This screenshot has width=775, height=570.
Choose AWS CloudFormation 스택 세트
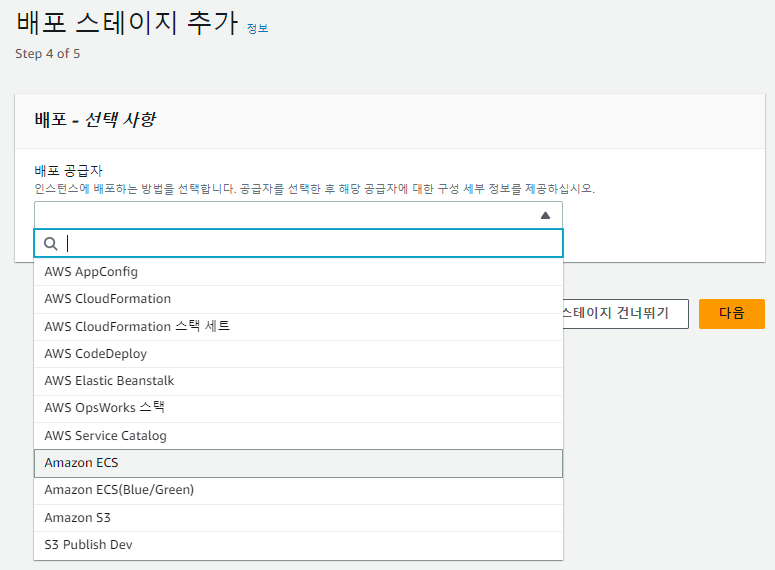coord(299,327)
